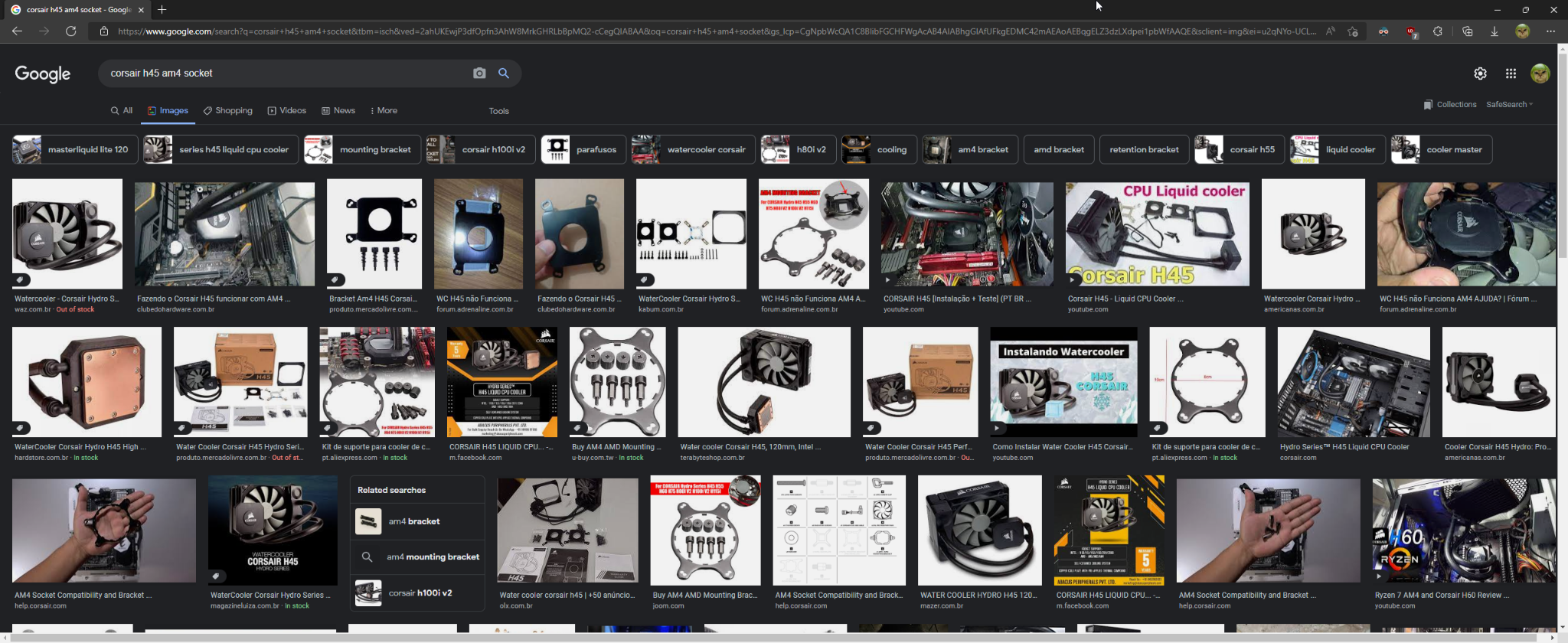Switch to the Videos results tab
Viewport: 1568px width, 643px height.
(x=286, y=110)
